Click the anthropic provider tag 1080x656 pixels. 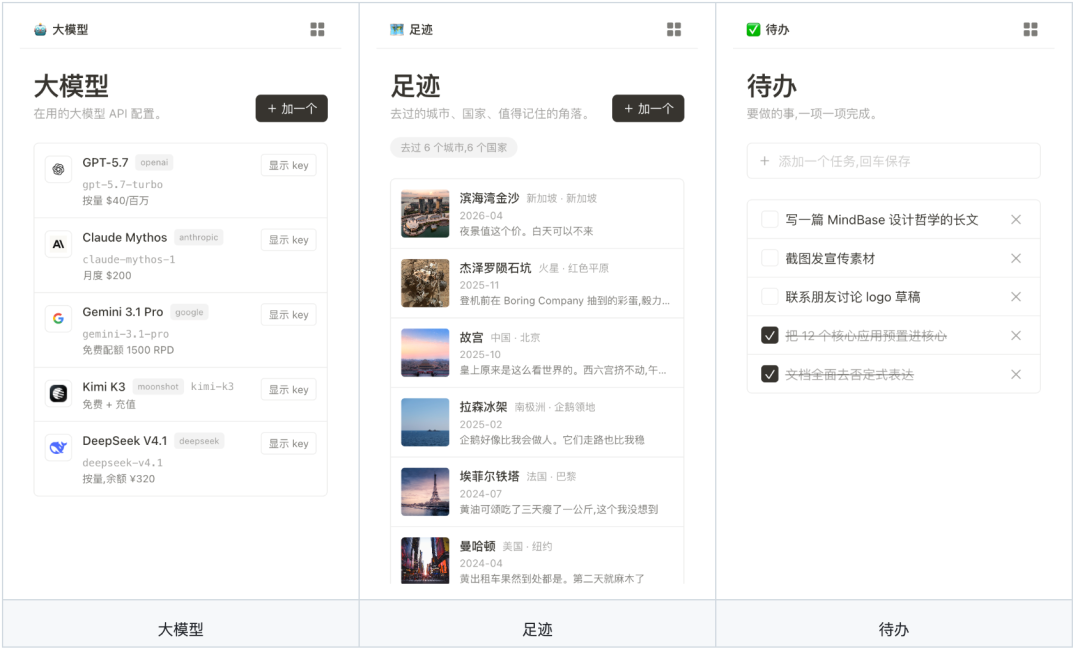point(198,238)
